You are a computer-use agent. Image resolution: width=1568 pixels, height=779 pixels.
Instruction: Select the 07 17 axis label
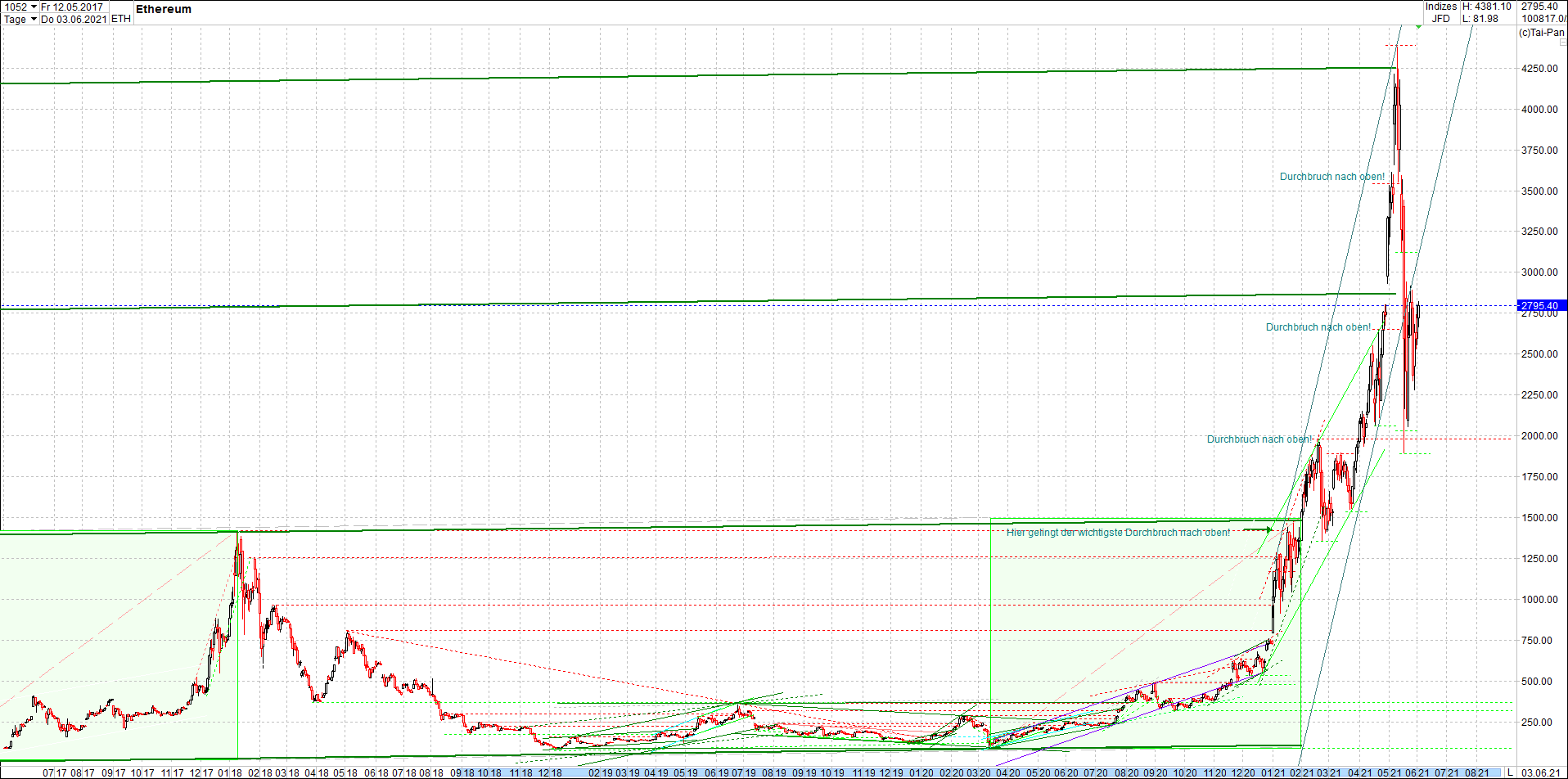point(52,772)
